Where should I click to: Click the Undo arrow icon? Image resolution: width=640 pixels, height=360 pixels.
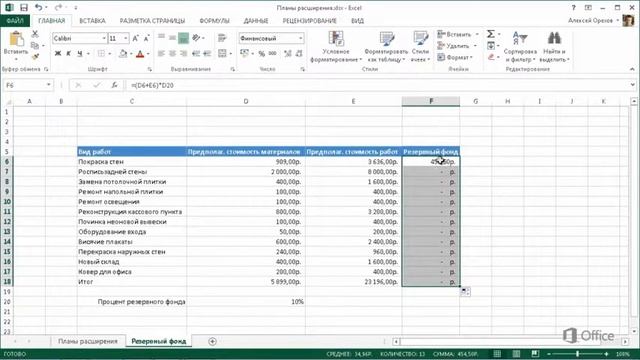pyautogui.click(x=38, y=8)
